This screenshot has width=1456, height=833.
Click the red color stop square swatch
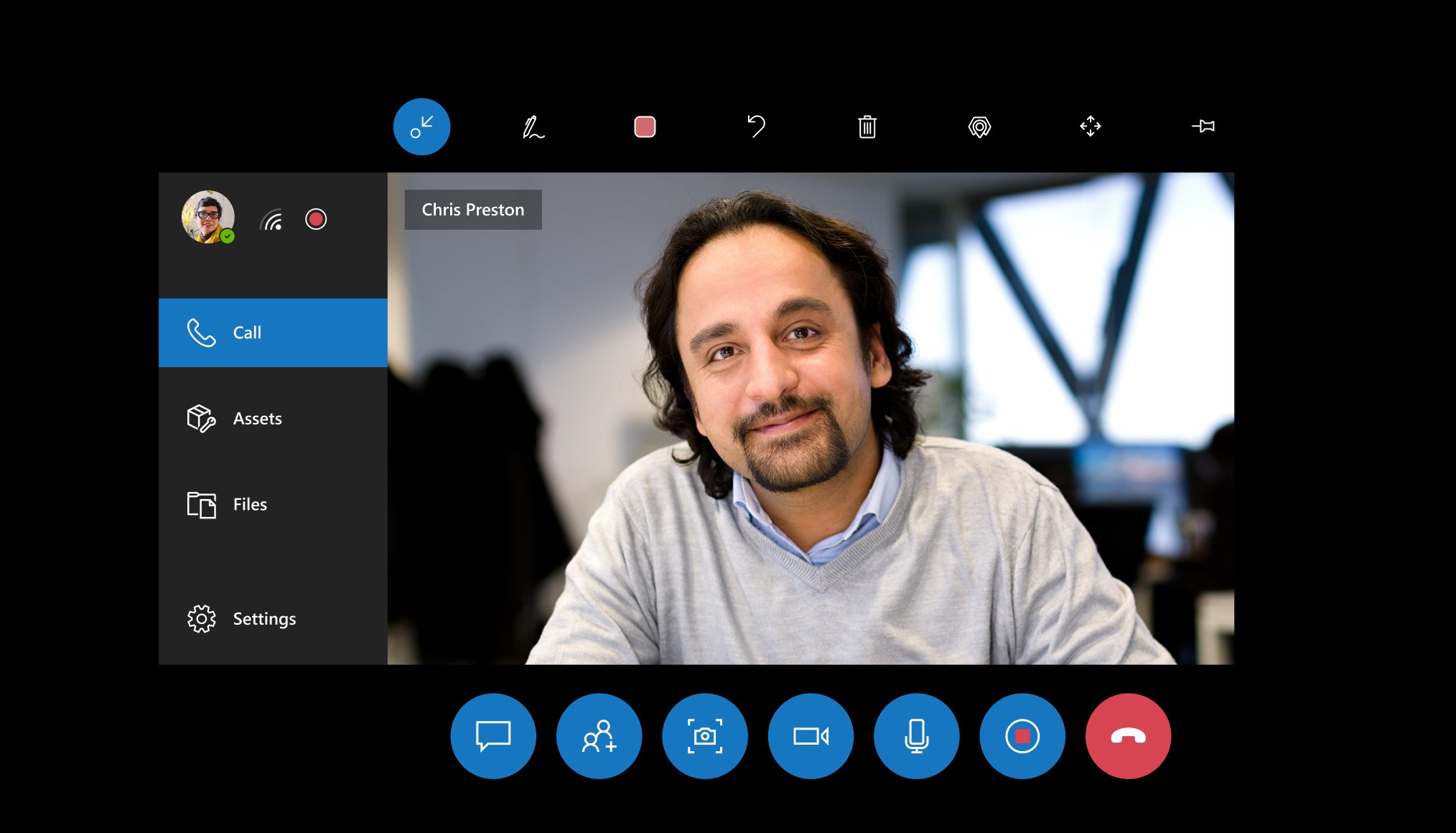[x=645, y=127]
